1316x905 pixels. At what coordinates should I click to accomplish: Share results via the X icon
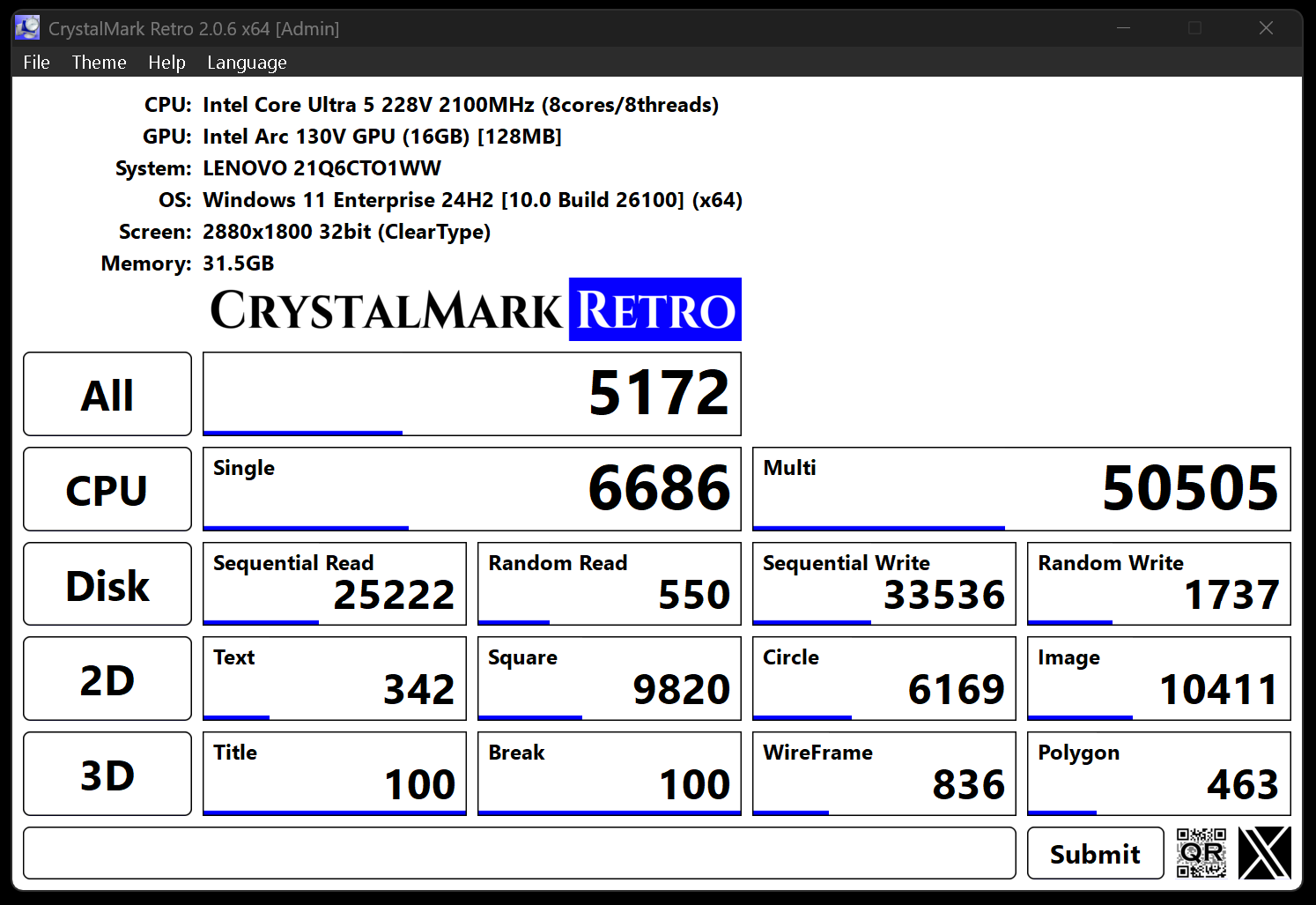click(x=1265, y=853)
